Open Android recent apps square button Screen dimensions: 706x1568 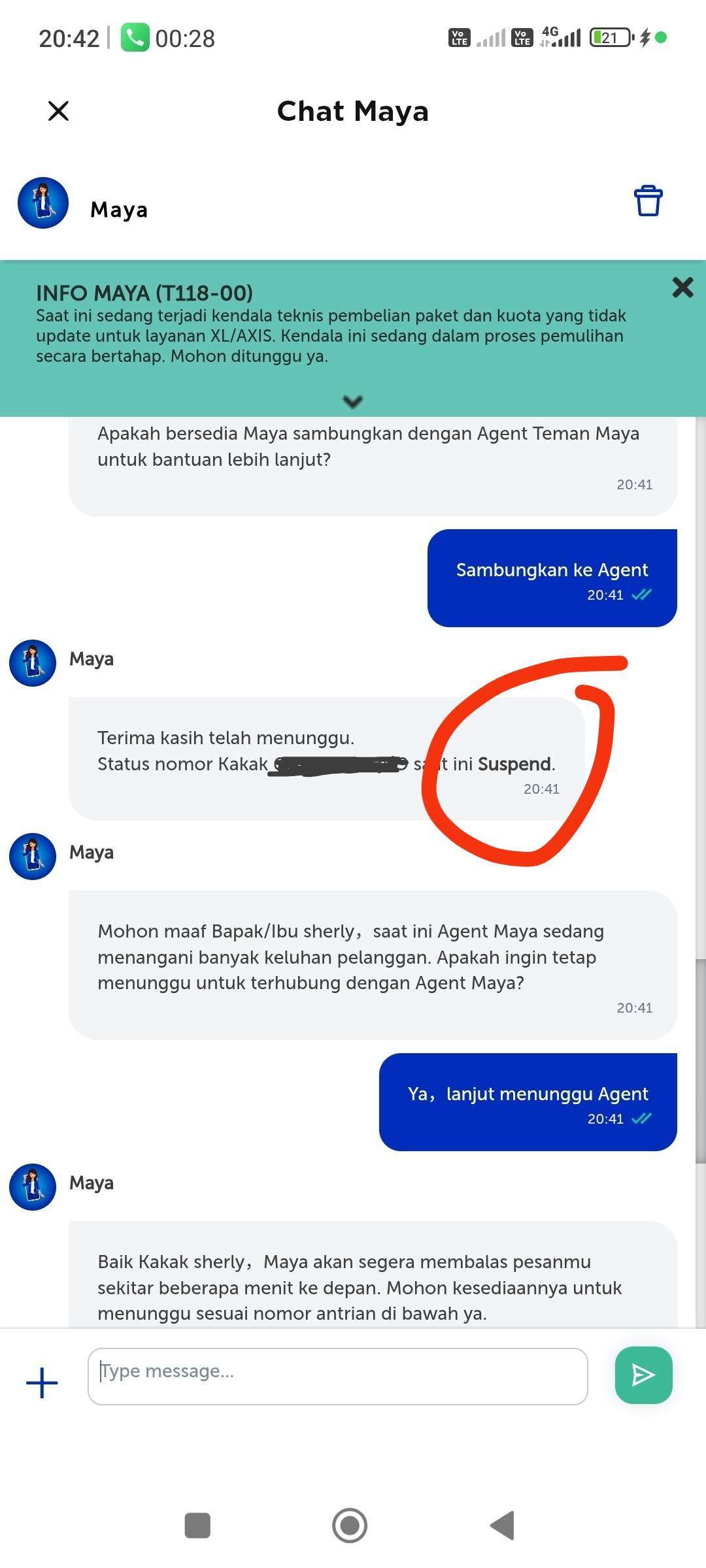tap(197, 1526)
